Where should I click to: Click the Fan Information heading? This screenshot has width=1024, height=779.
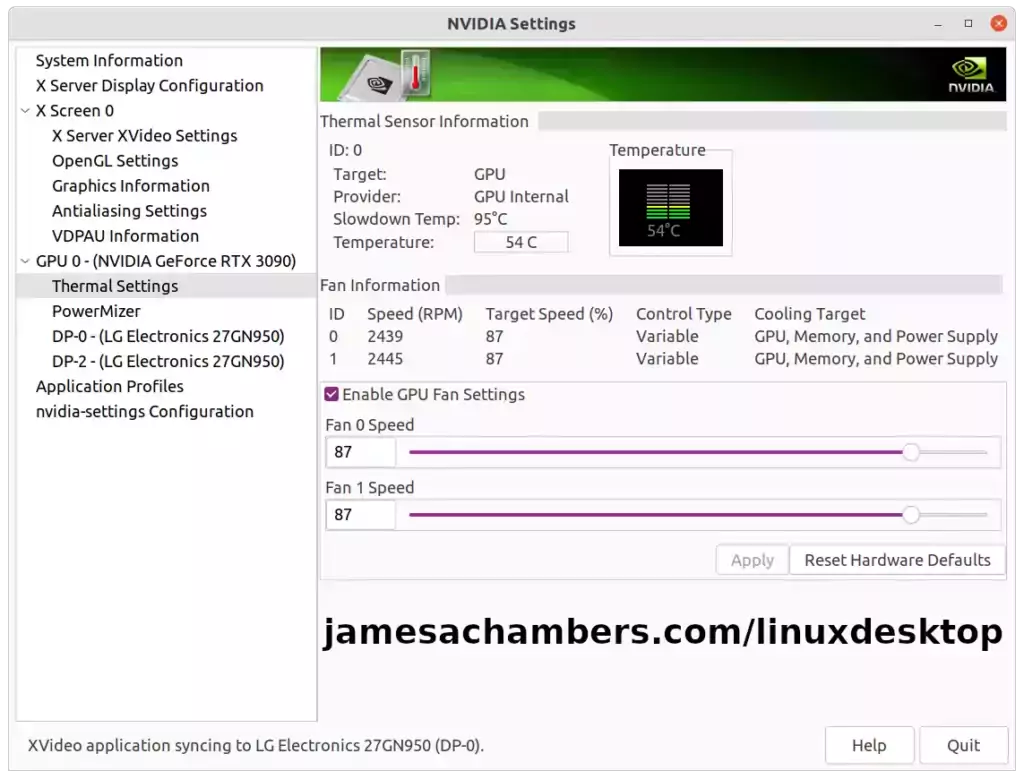pos(379,285)
